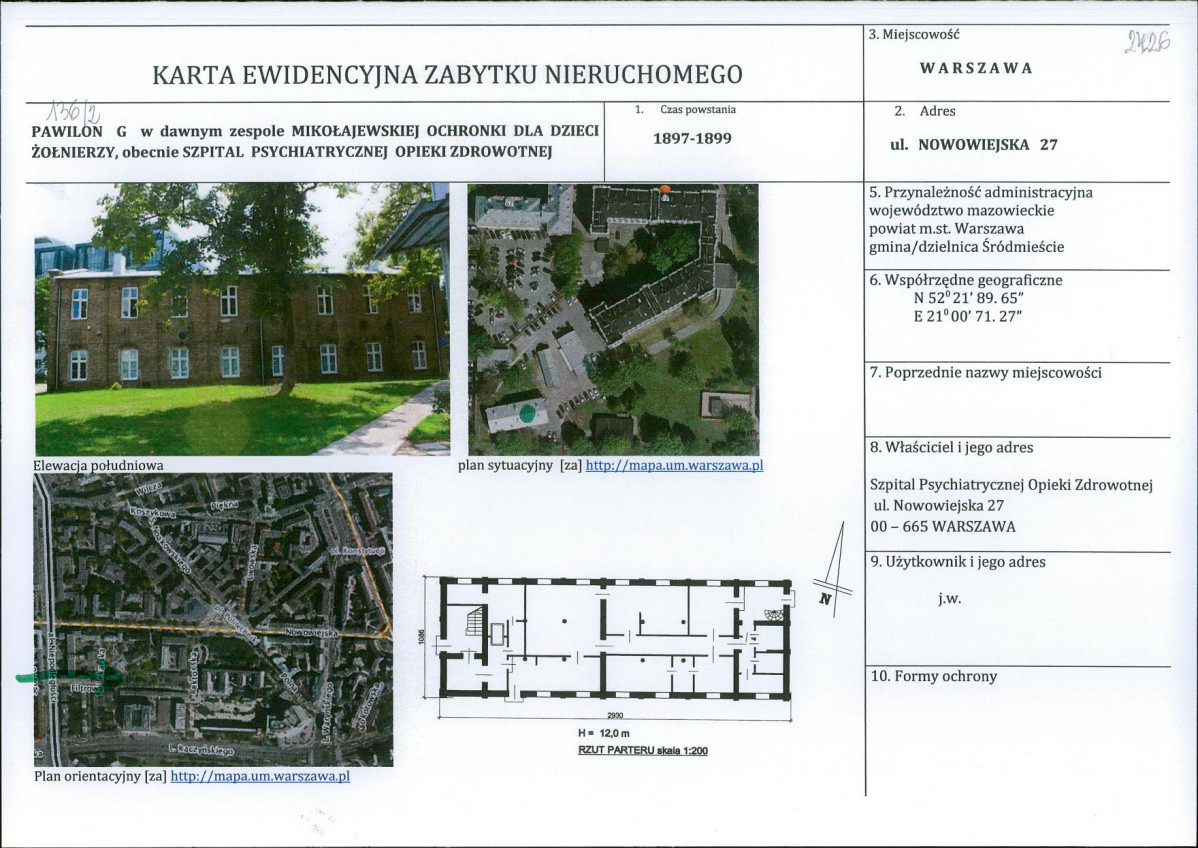Click the text województwo mazowieckie

coord(961,210)
